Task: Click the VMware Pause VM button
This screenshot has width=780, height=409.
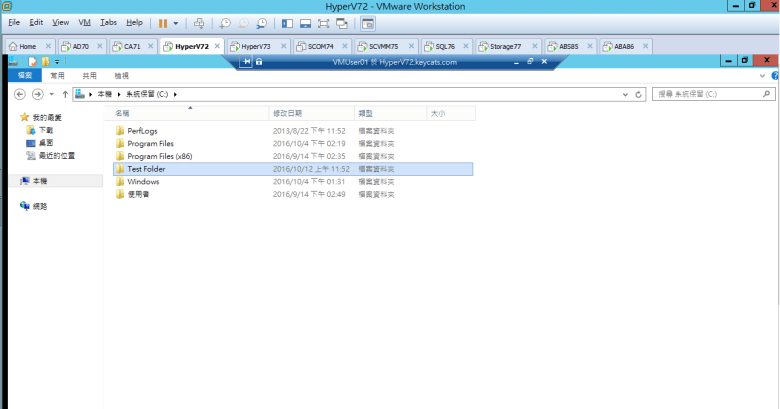Action: pos(164,22)
